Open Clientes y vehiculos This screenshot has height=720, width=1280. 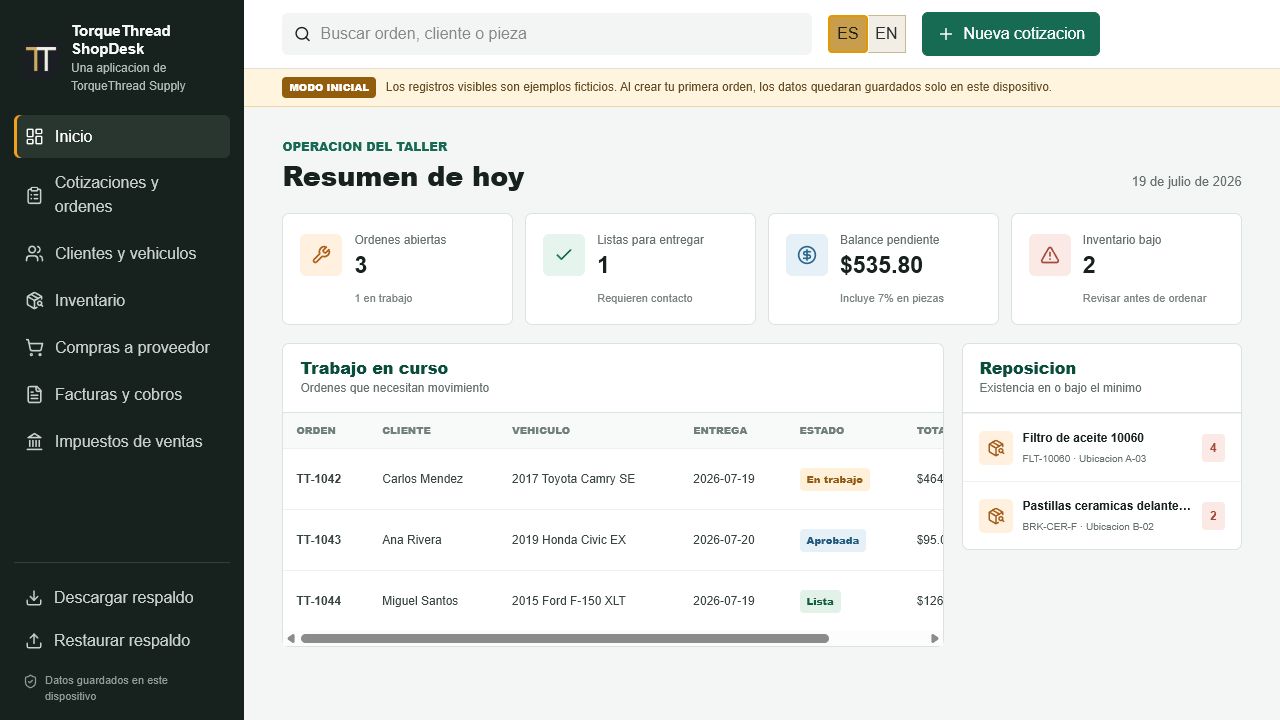click(122, 254)
